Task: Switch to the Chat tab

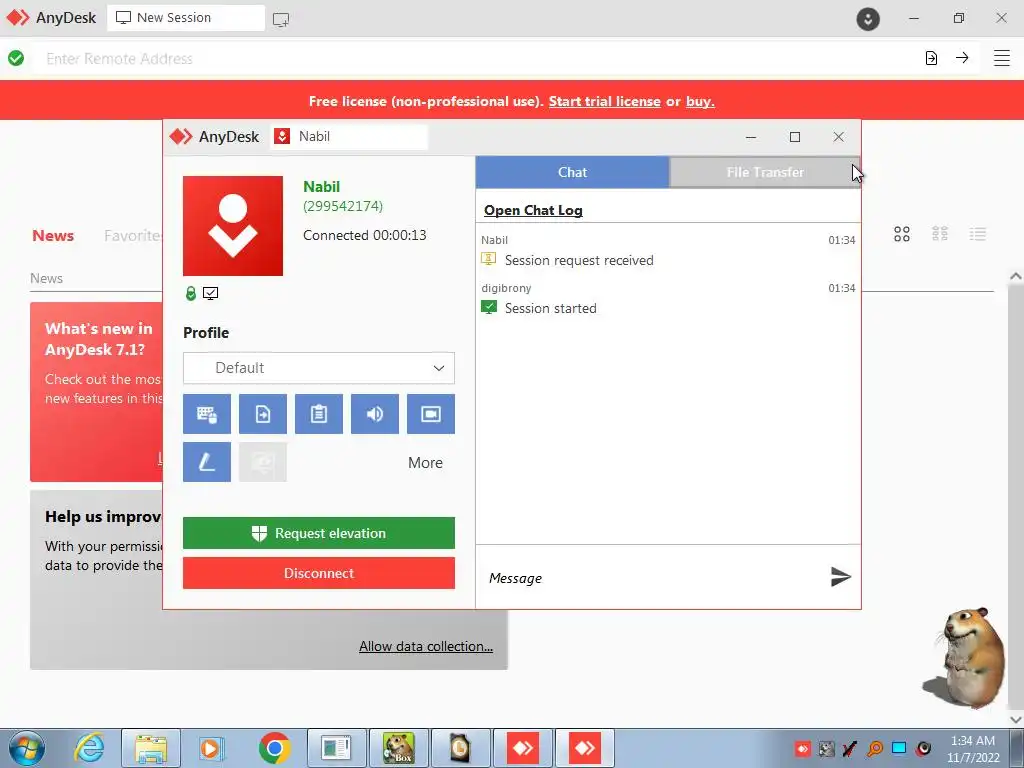Action: [572, 172]
